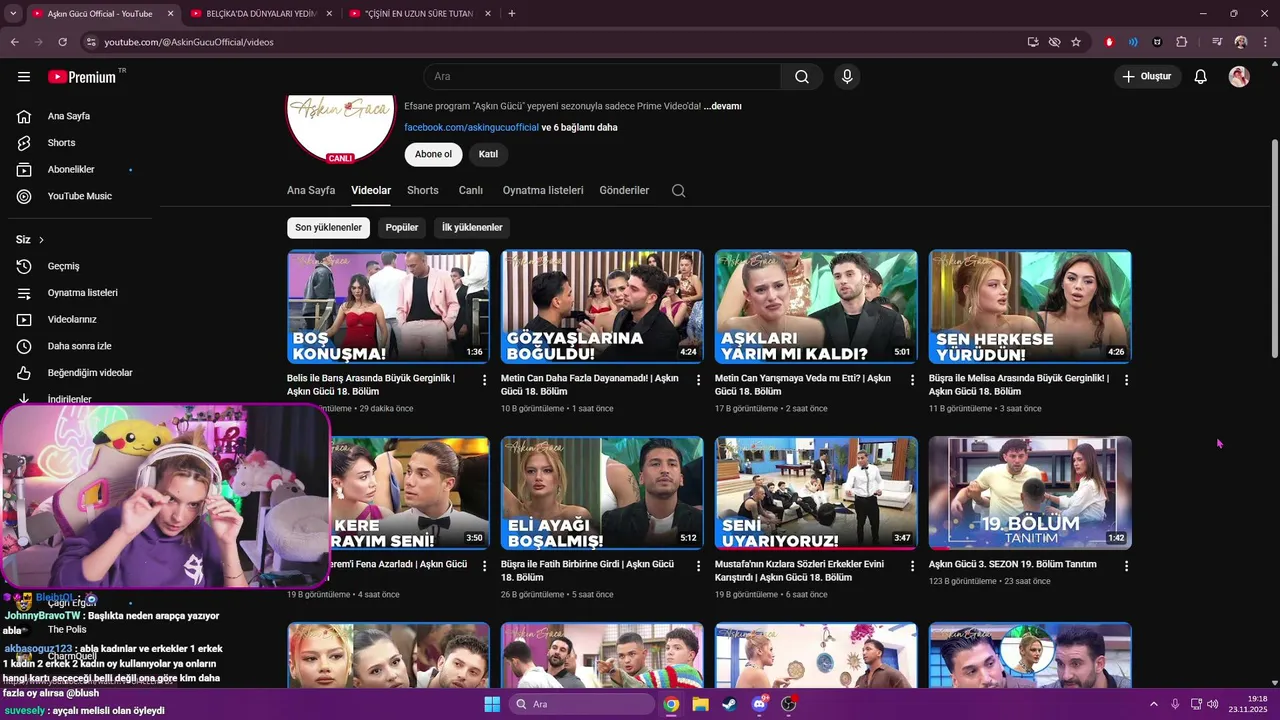This screenshot has height=720, width=1280.
Task: Open media controls icon in Chrome toolbar
Action: (1217, 42)
